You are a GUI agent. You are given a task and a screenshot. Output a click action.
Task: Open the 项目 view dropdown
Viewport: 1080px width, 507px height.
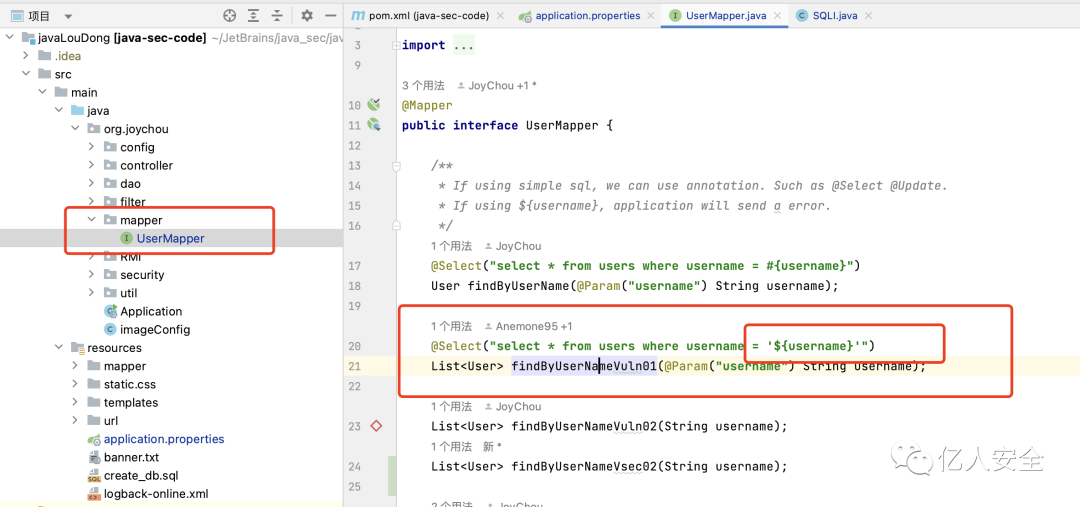pos(68,16)
